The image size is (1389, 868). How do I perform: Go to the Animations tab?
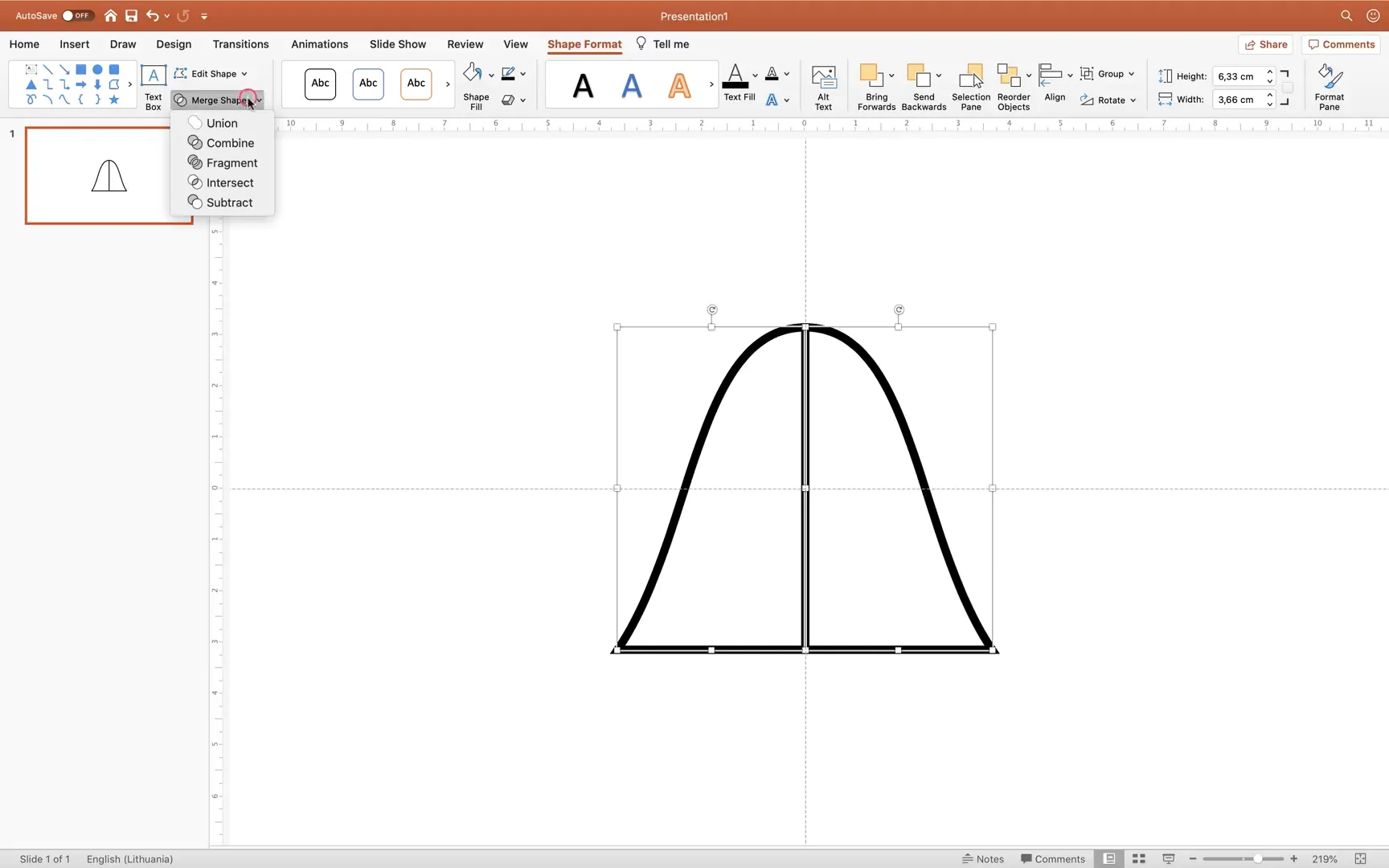pyautogui.click(x=319, y=44)
